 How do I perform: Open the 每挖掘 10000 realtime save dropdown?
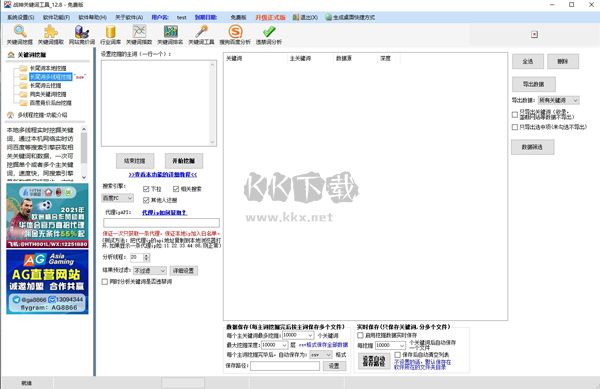390,345
